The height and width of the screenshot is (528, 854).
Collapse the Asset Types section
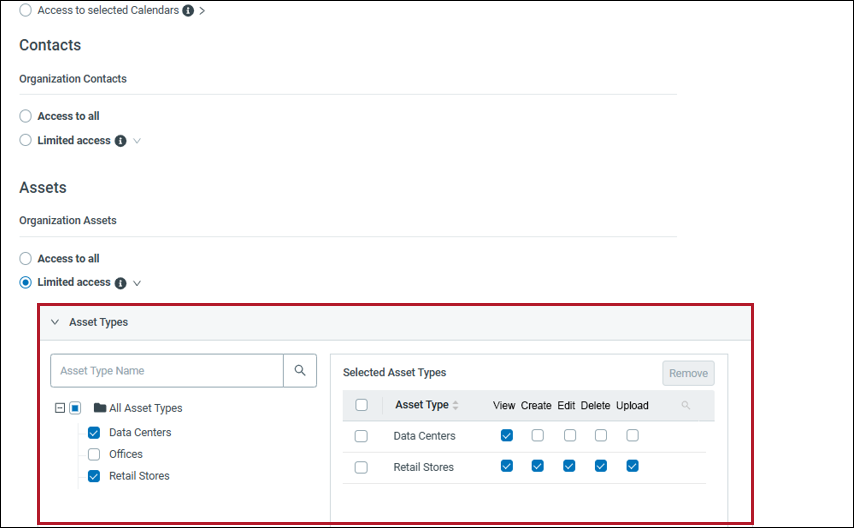(x=55, y=323)
